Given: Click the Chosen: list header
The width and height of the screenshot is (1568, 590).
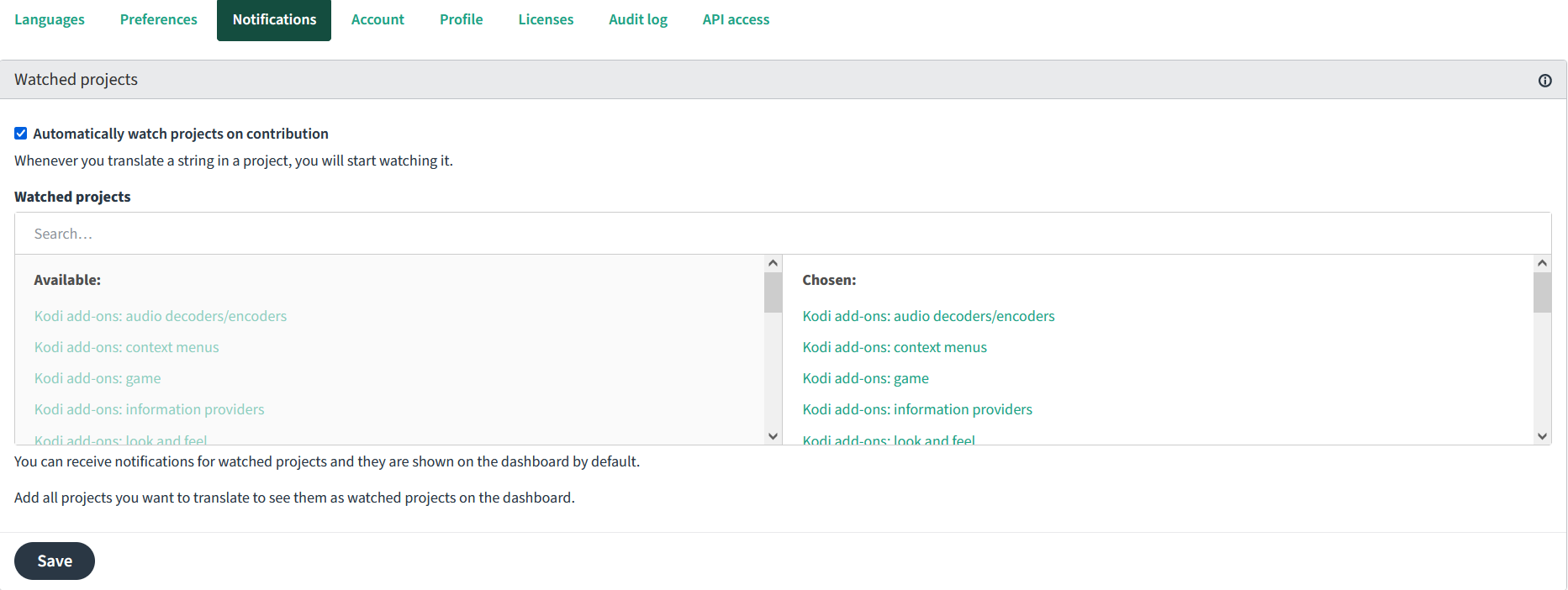Looking at the screenshot, I should click(829, 280).
